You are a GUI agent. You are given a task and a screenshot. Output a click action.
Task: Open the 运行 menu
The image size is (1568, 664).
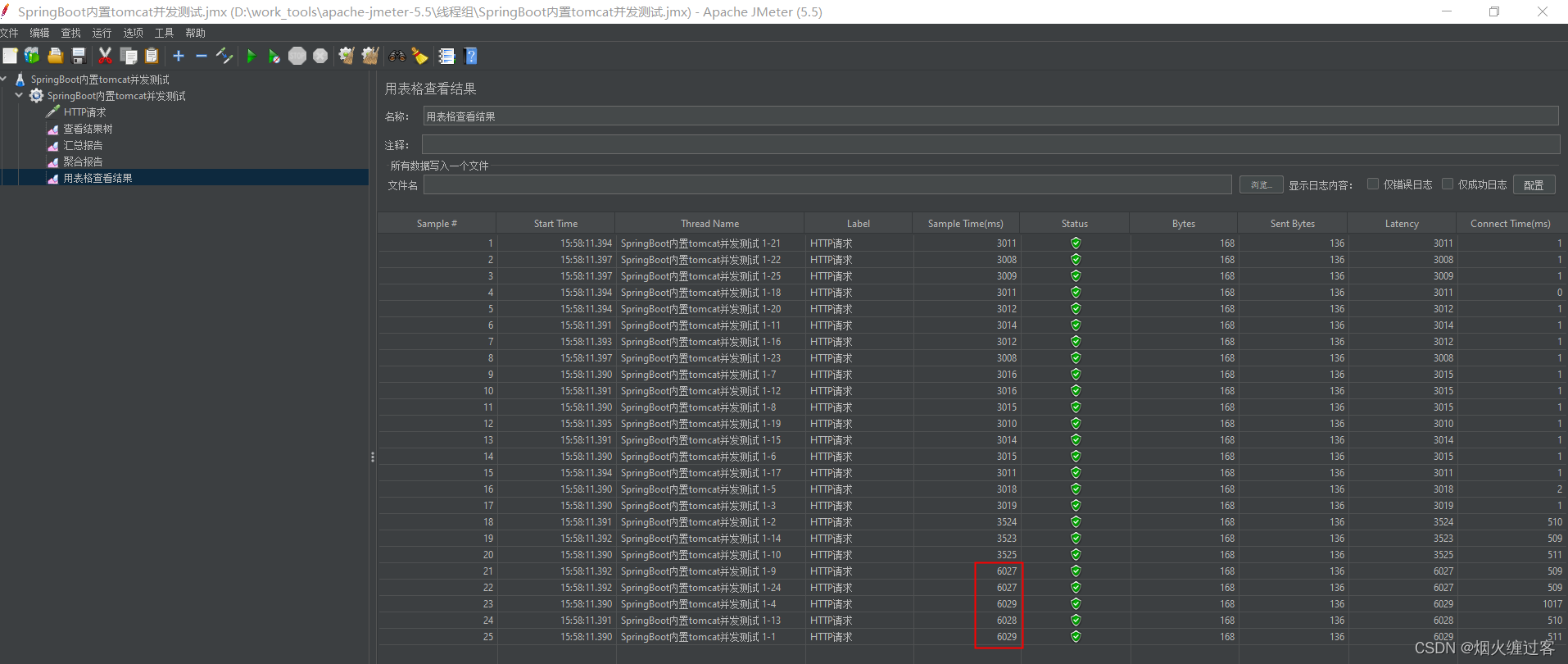(x=102, y=33)
